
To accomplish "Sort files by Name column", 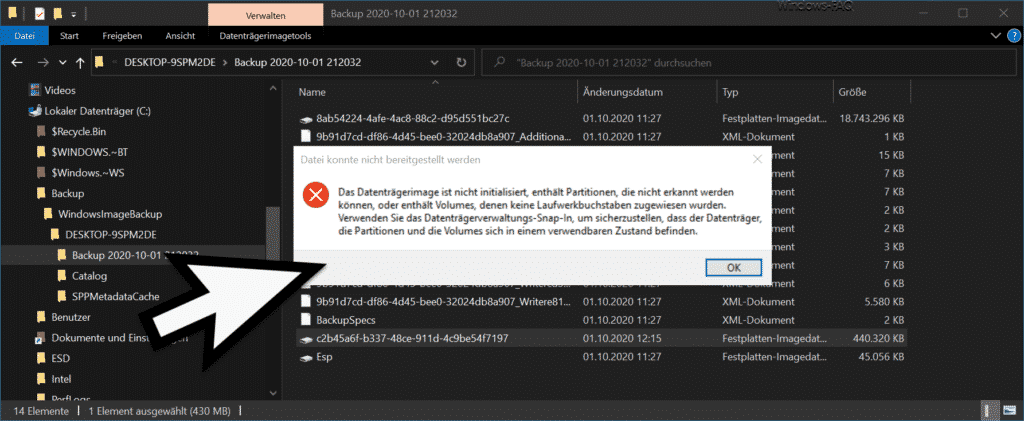I will pos(312,93).
